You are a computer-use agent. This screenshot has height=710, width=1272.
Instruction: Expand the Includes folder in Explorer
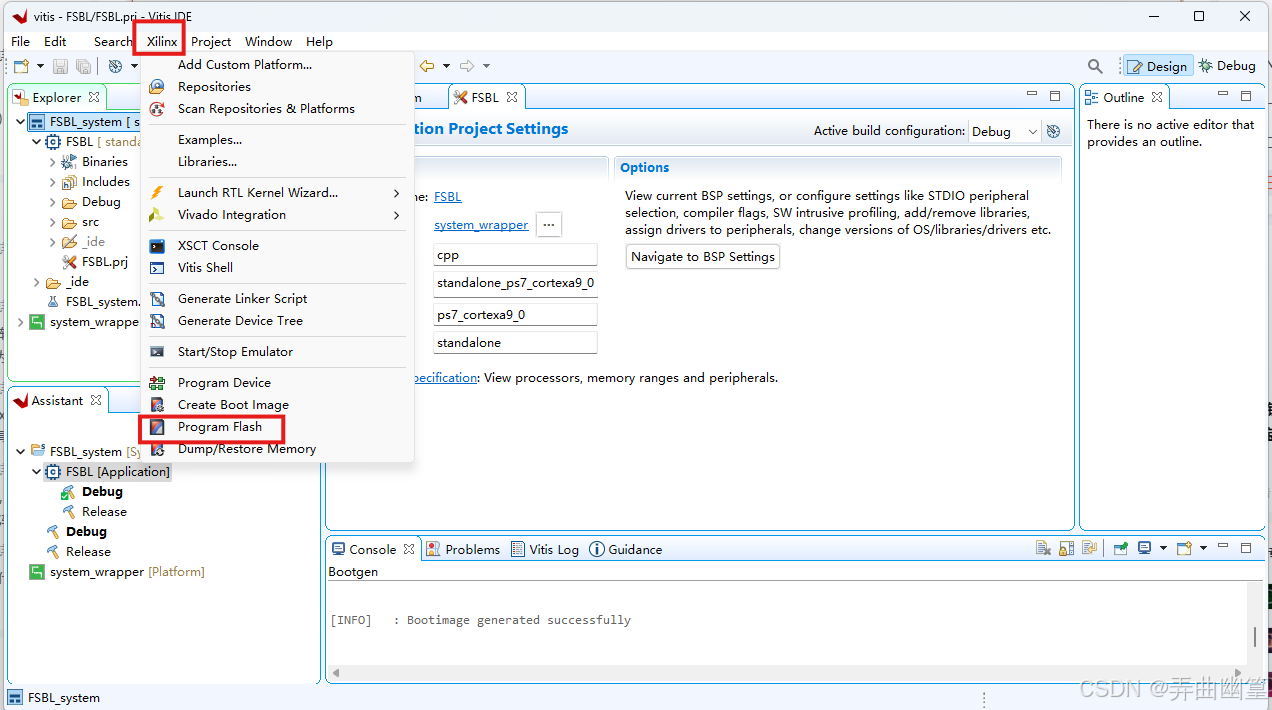[x=53, y=182]
